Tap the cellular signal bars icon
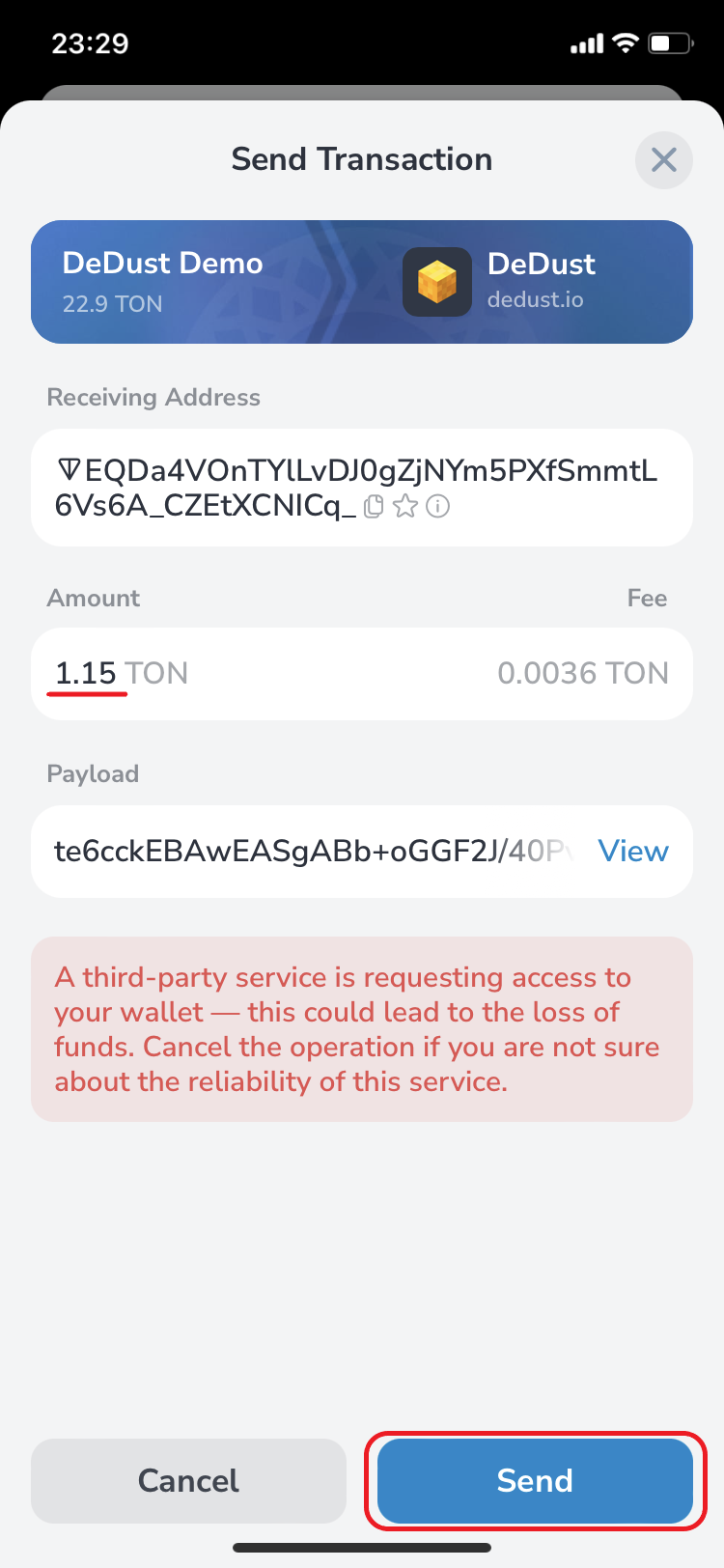724x1568 pixels. pos(587,43)
